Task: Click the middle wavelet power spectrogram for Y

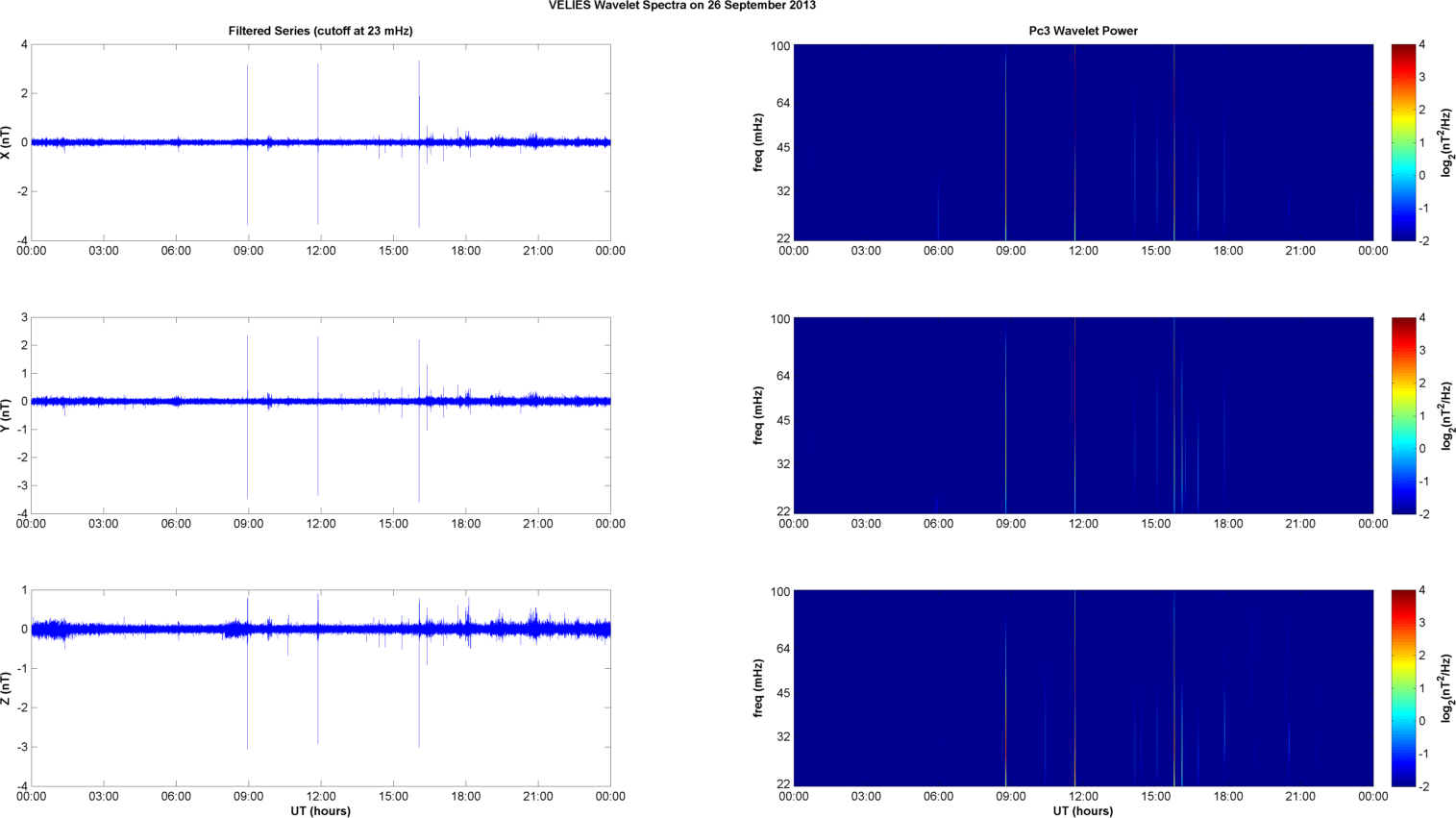Action: click(x=1083, y=415)
